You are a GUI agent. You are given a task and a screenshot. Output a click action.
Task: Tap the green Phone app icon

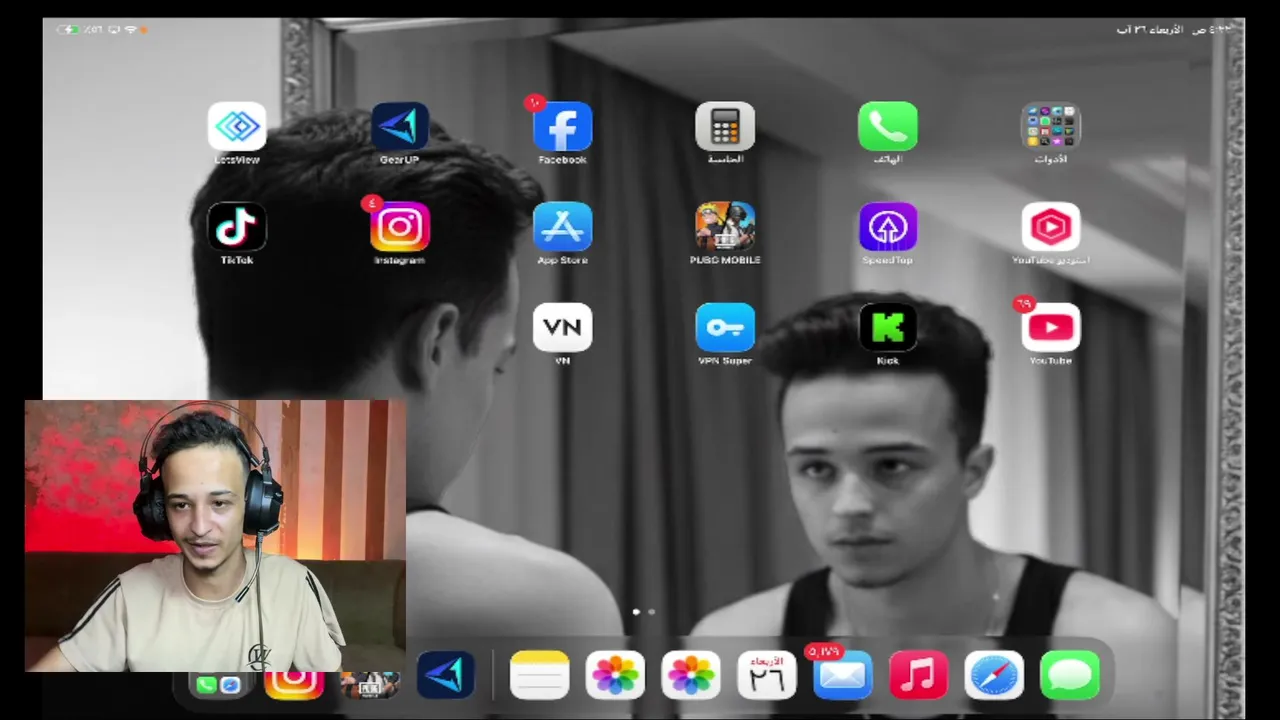coord(888,127)
